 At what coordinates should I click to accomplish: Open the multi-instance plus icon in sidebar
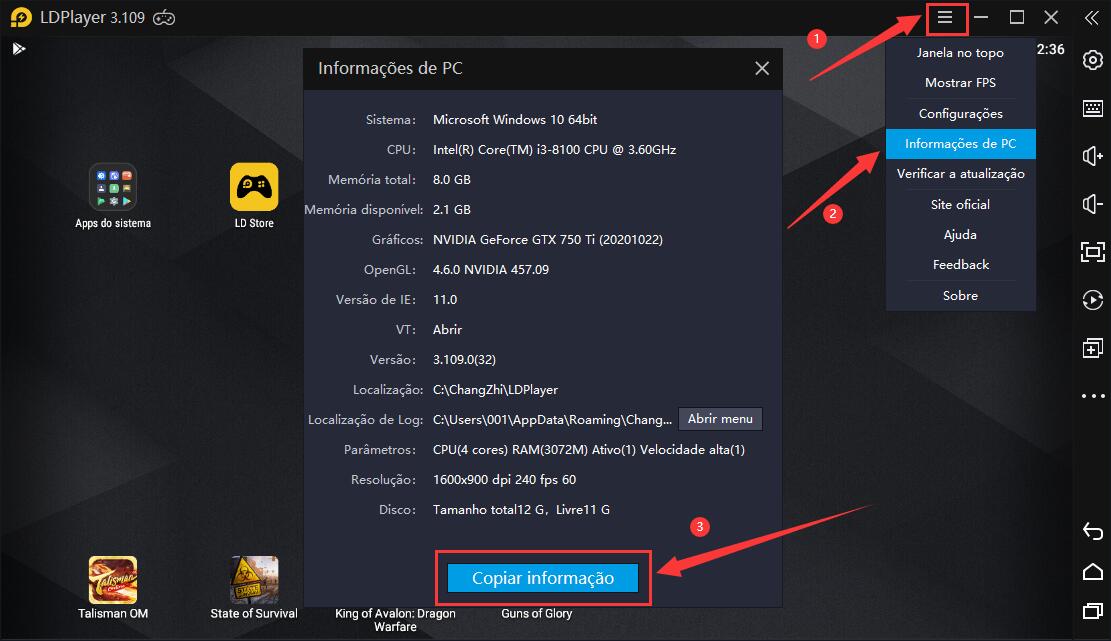tap(1093, 348)
